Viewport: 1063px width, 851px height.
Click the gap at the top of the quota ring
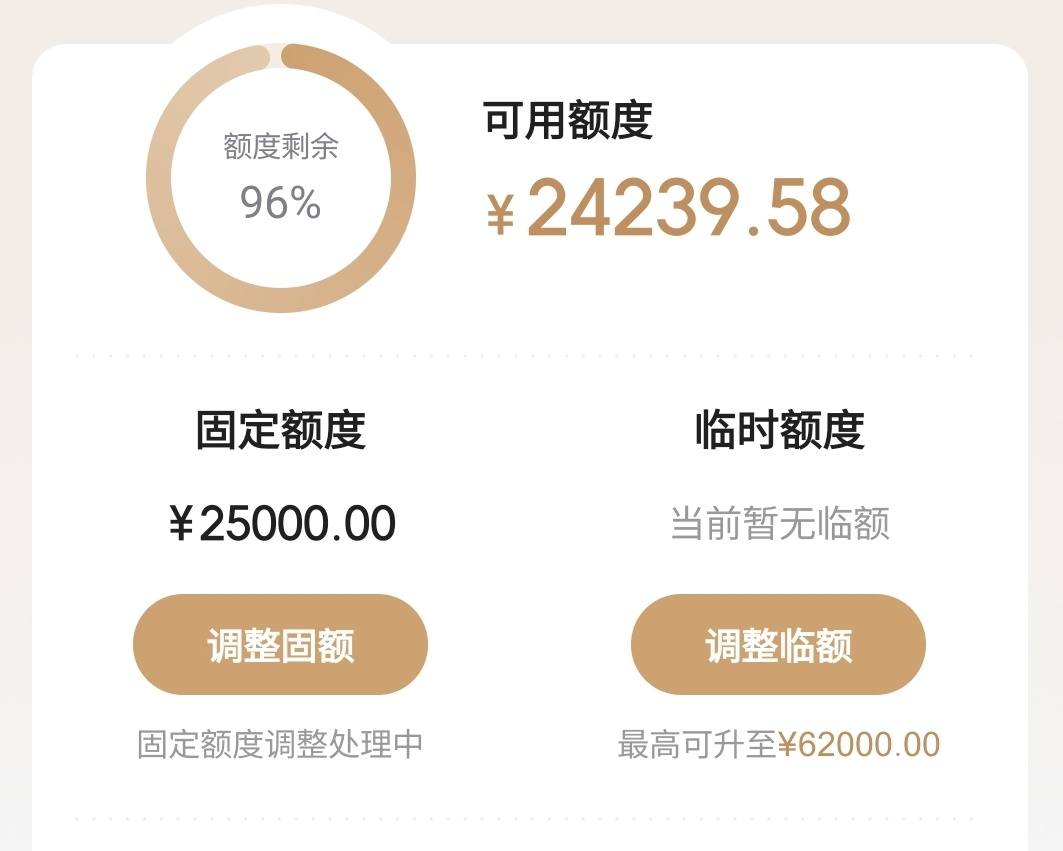pyautogui.click(x=275, y=56)
